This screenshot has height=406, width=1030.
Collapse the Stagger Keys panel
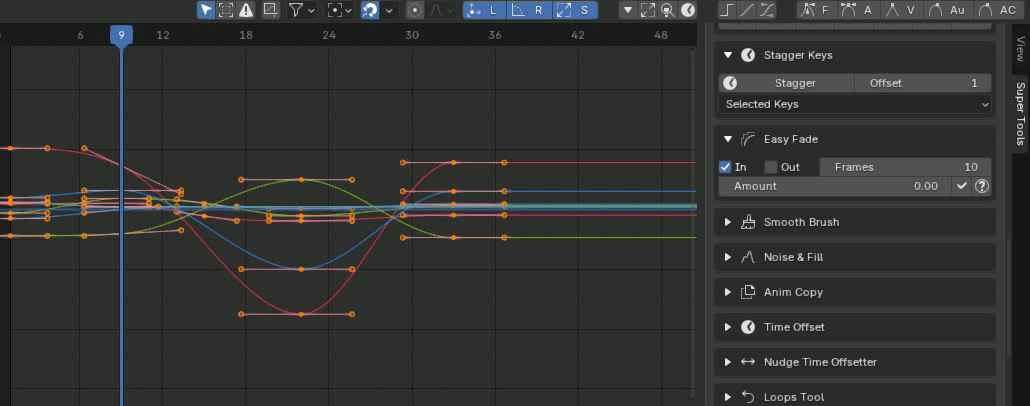pyautogui.click(x=727, y=55)
